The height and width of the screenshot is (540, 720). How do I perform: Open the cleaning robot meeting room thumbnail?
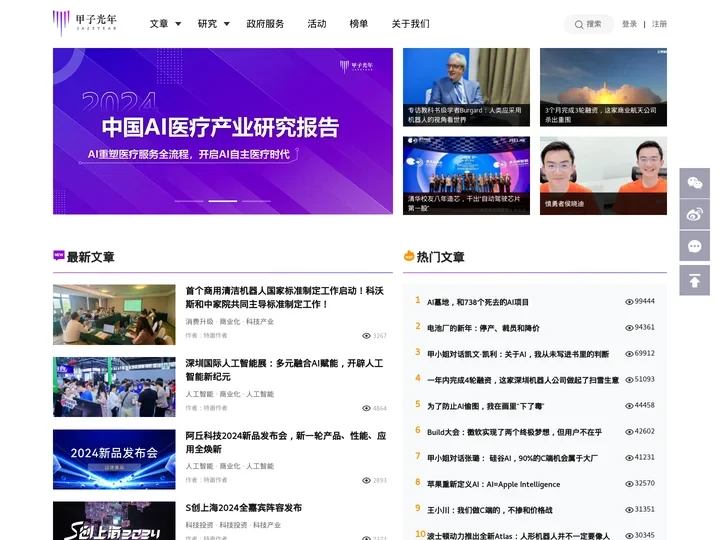[x=114, y=315]
